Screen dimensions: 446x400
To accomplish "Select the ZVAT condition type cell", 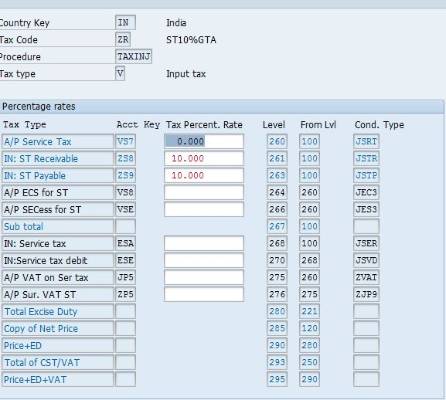I will pos(366,277).
